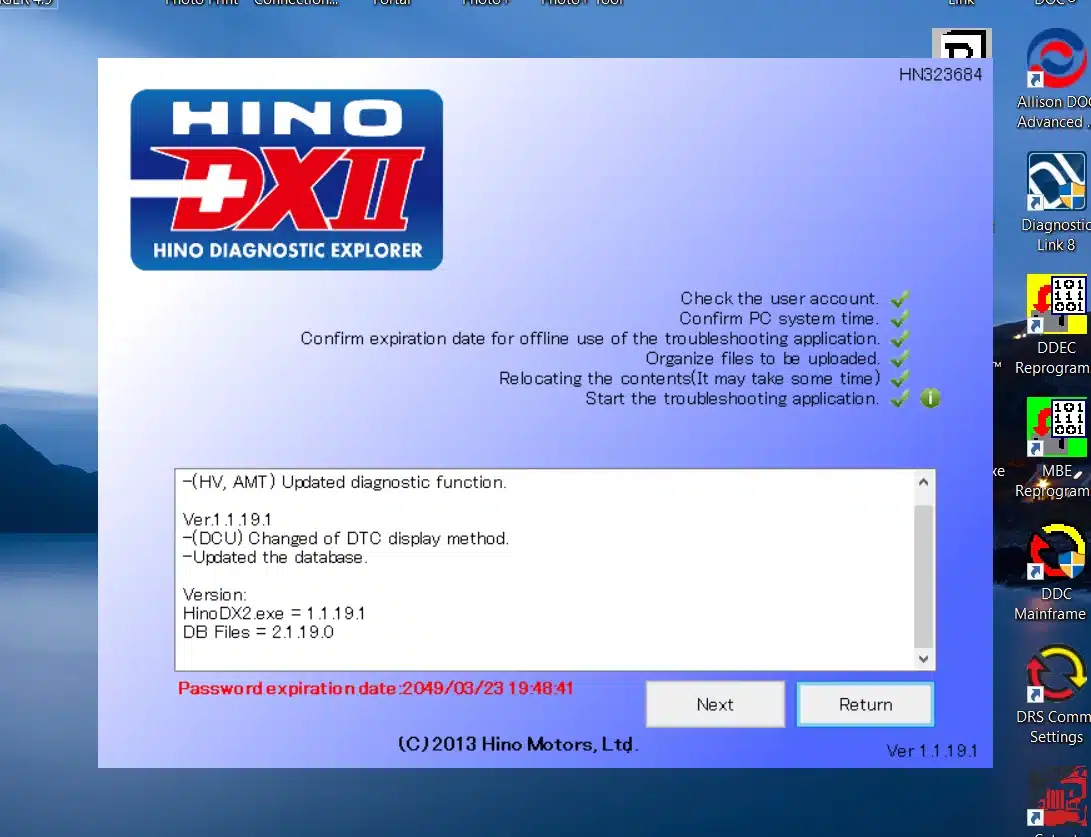Click the Hino DXII logo
Image resolution: width=1091 pixels, height=837 pixels.
point(287,180)
